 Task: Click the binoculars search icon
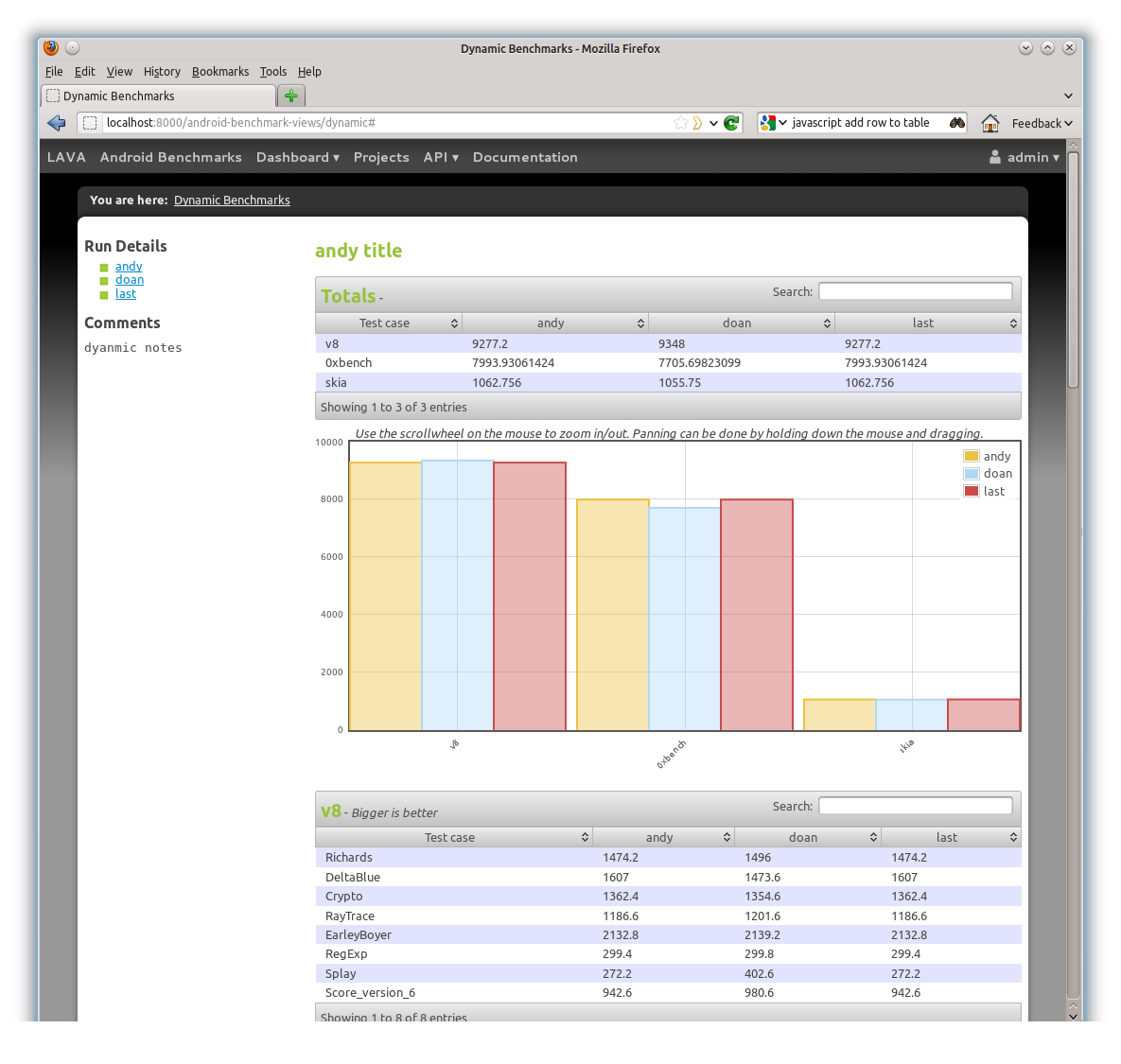(957, 123)
